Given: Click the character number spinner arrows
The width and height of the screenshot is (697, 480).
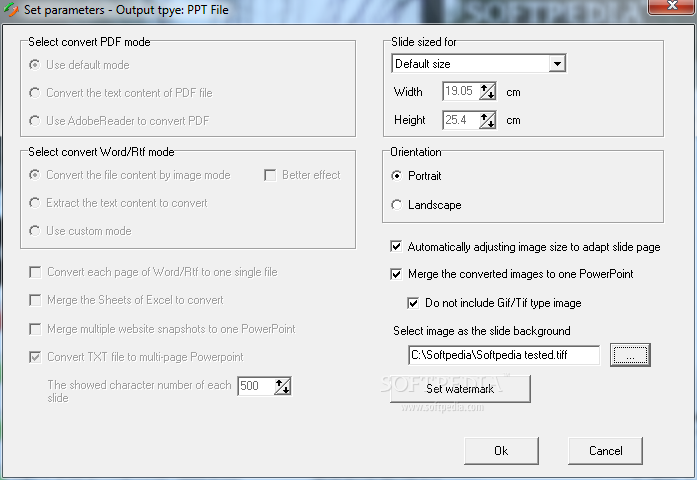Looking at the screenshot, I should click(283, 386).
